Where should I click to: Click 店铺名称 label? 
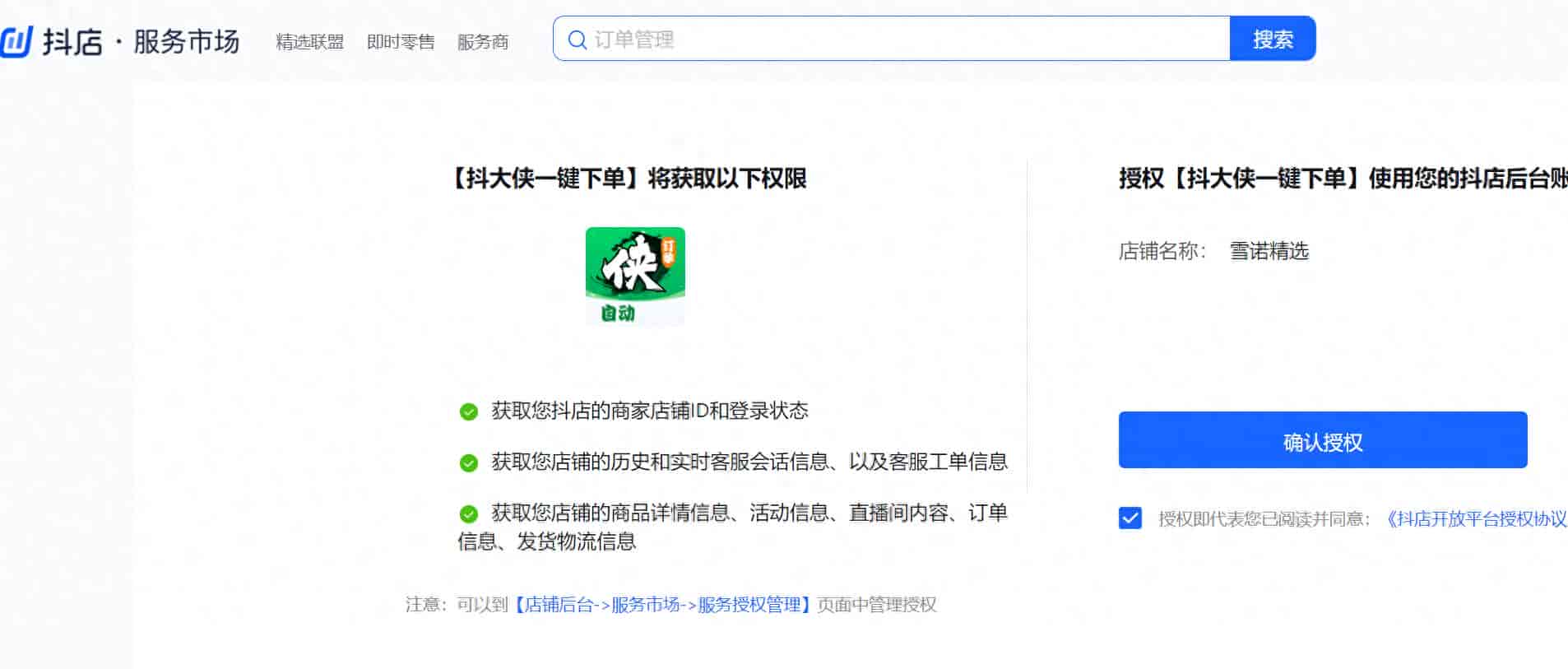(1162, 251)
